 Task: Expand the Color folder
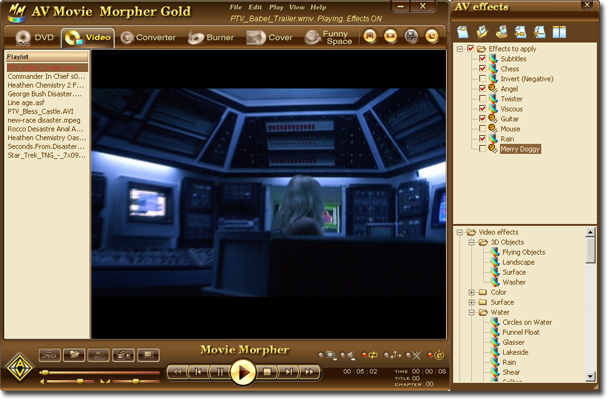pyautogui.click(x=471, y=292)
